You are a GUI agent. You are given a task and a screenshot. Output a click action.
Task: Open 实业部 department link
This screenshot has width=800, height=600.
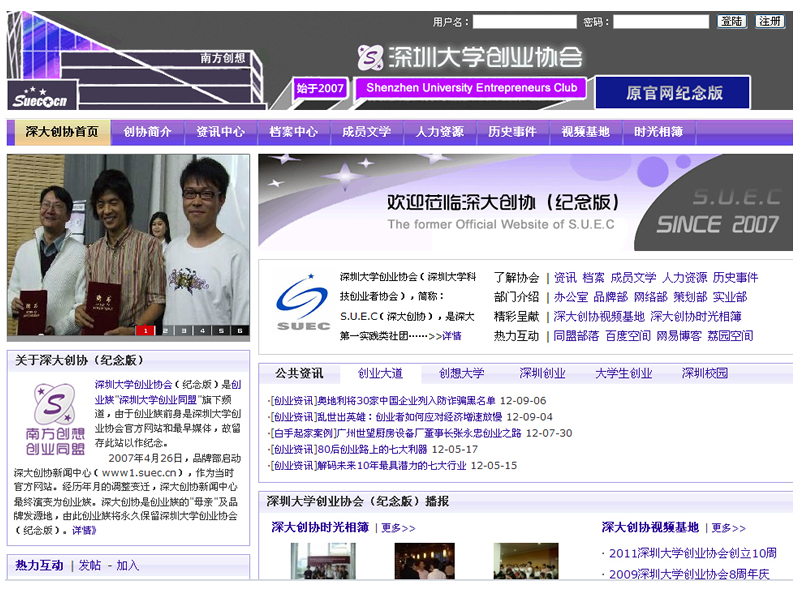(730, 297)
